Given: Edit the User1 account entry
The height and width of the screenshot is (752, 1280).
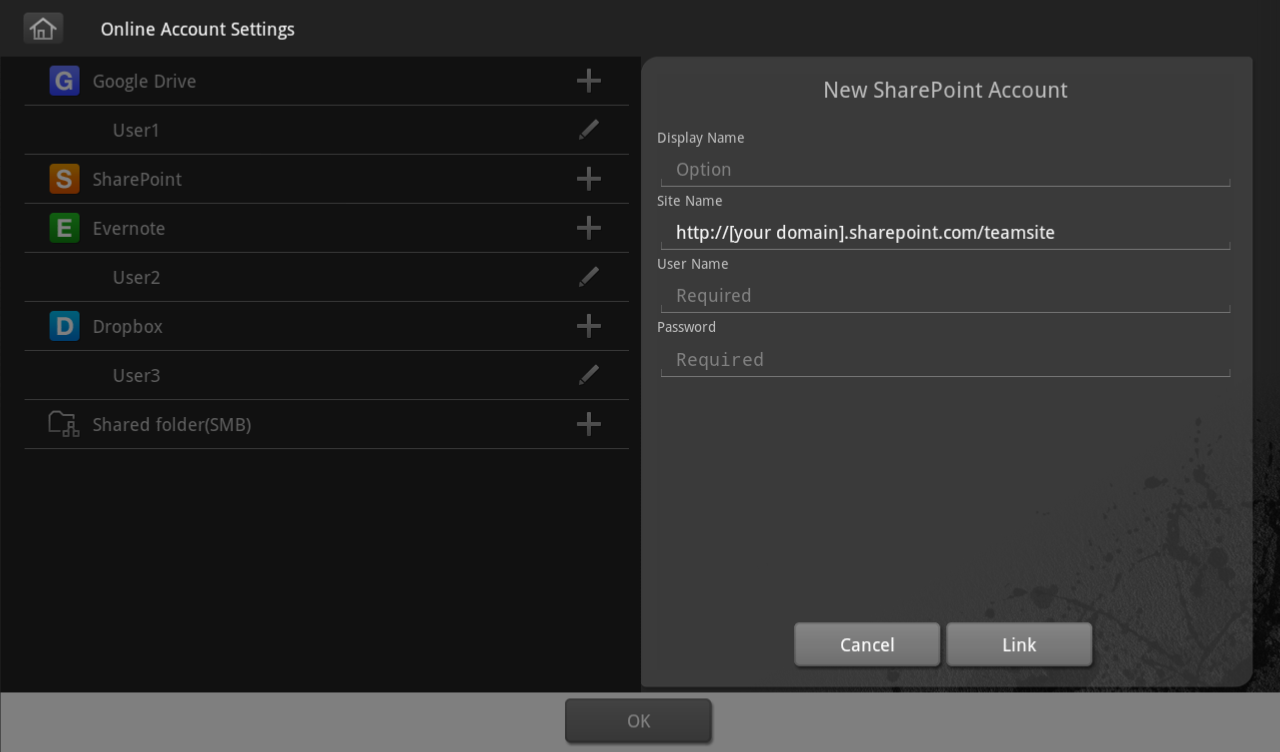Looking at the screenshot, I should 589,130.
